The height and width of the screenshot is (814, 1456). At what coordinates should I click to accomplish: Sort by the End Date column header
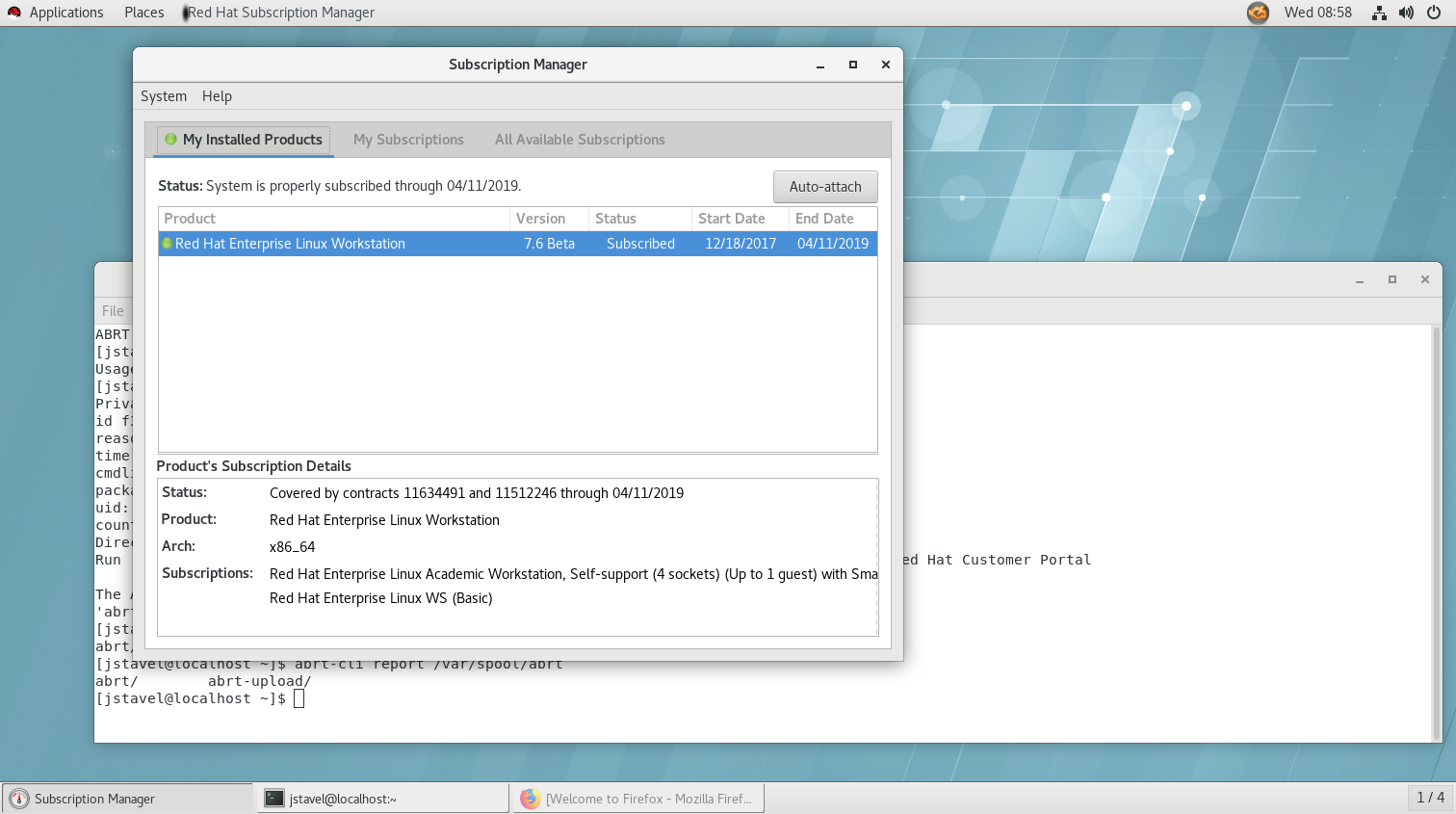click(833, 219)
